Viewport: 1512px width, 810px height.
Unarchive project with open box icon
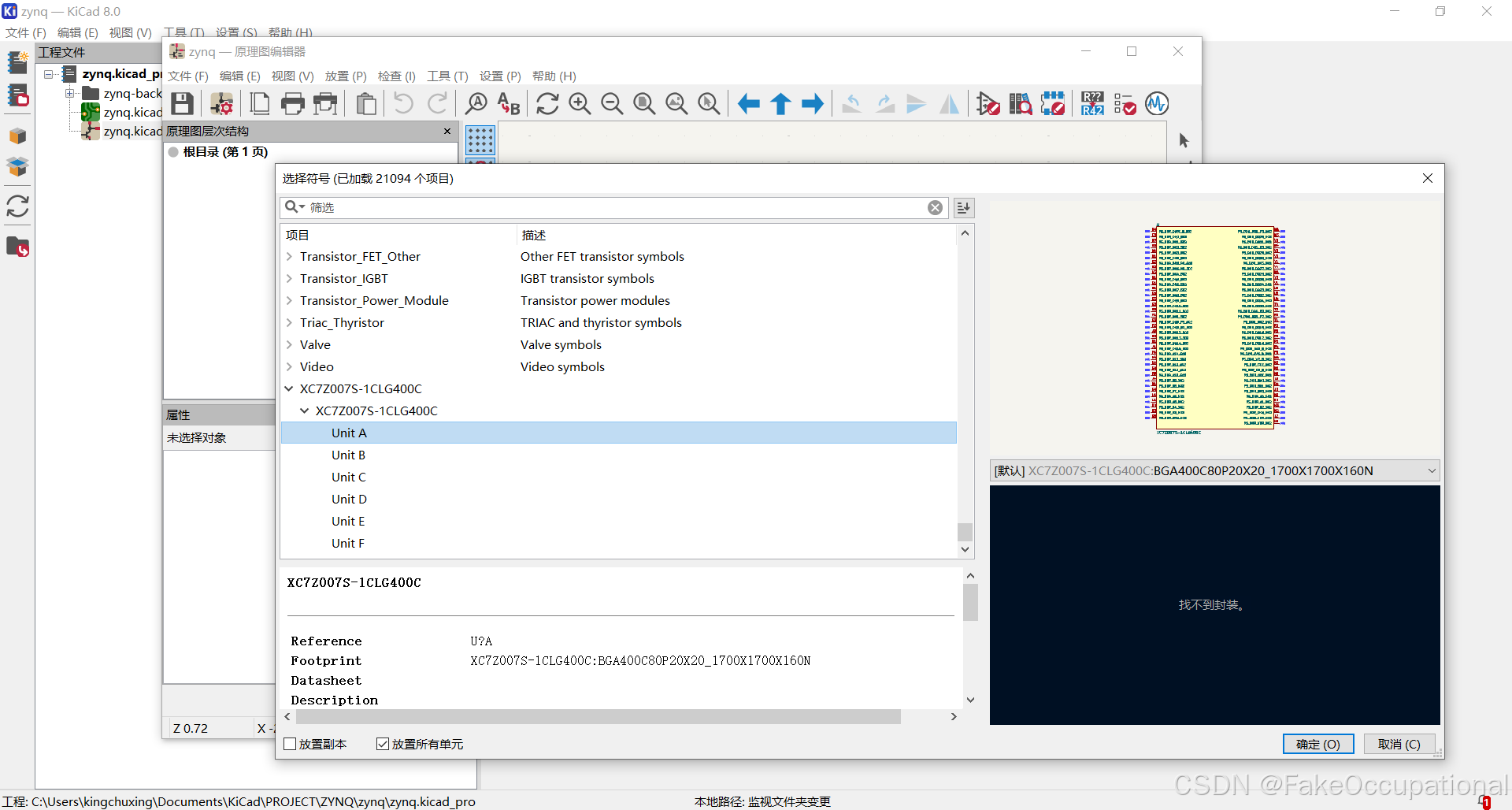17,166
